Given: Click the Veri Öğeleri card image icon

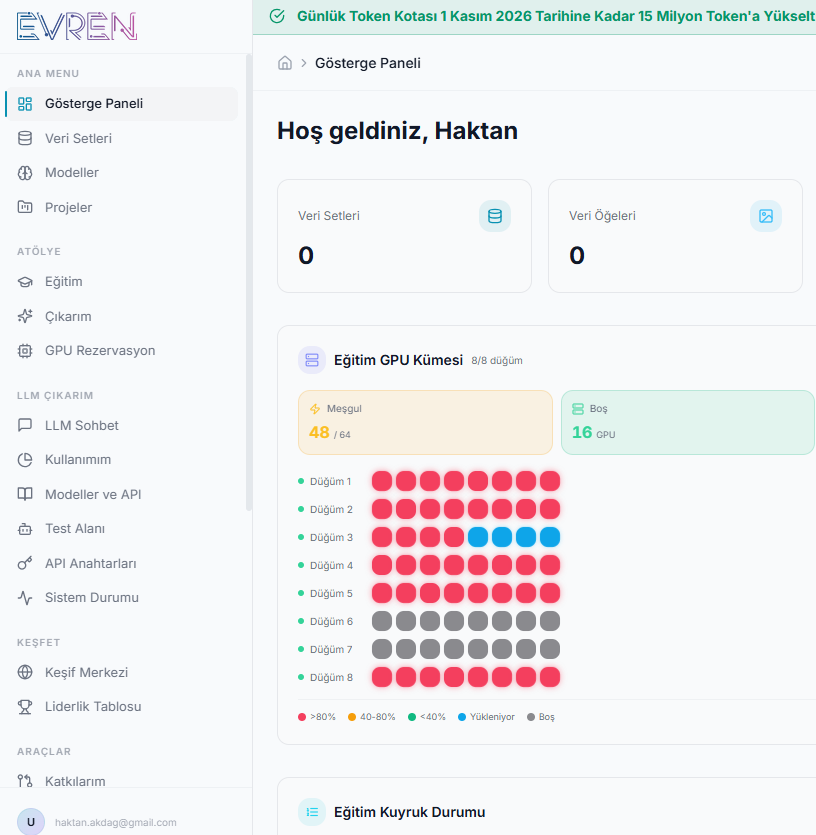Looking at the screenshot, I should pyautogui.click(x=766, y=216).
